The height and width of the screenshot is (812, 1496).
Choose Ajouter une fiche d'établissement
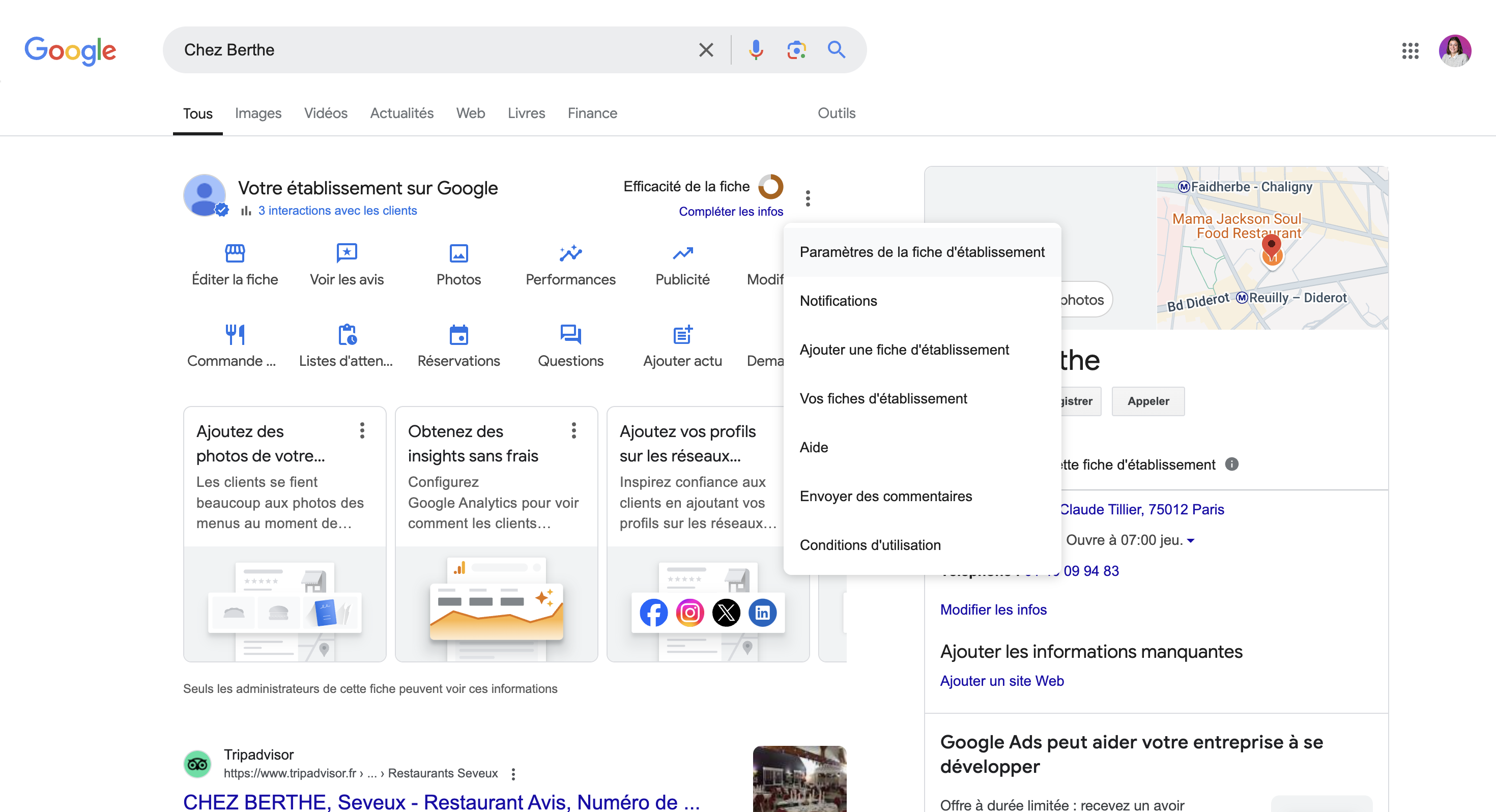point(922,350)
